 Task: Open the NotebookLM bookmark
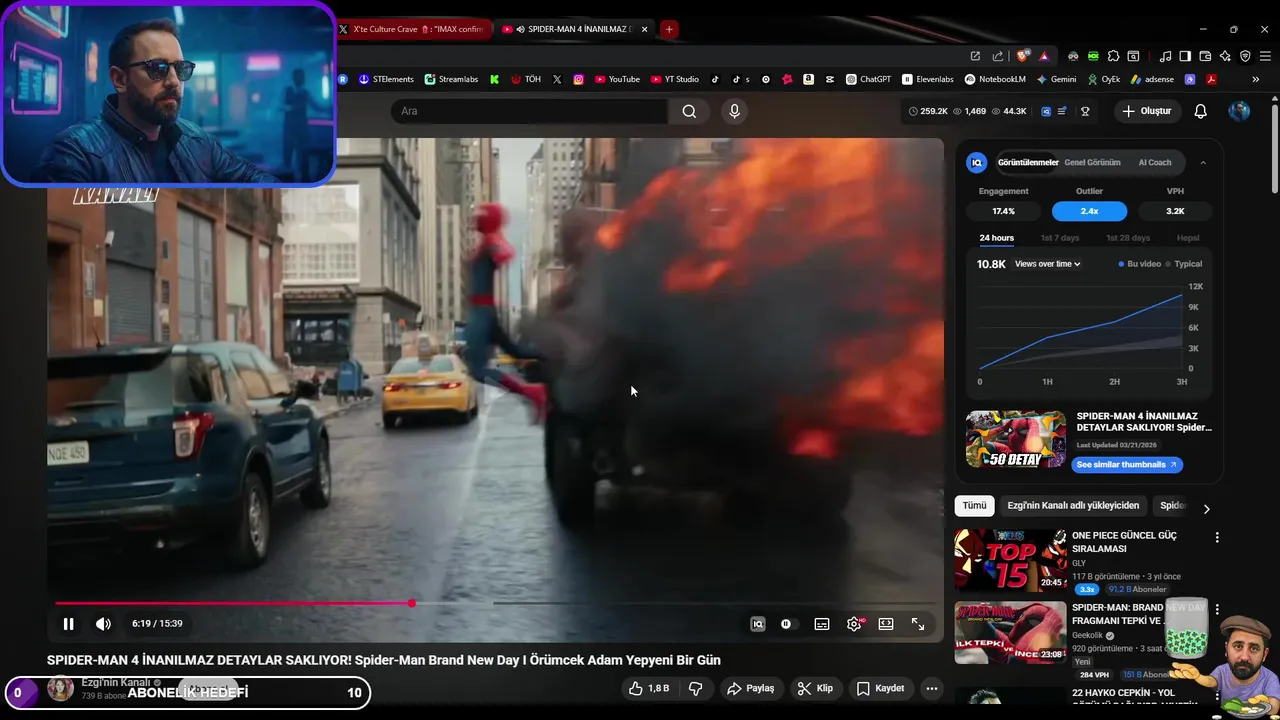pos(995,79)
